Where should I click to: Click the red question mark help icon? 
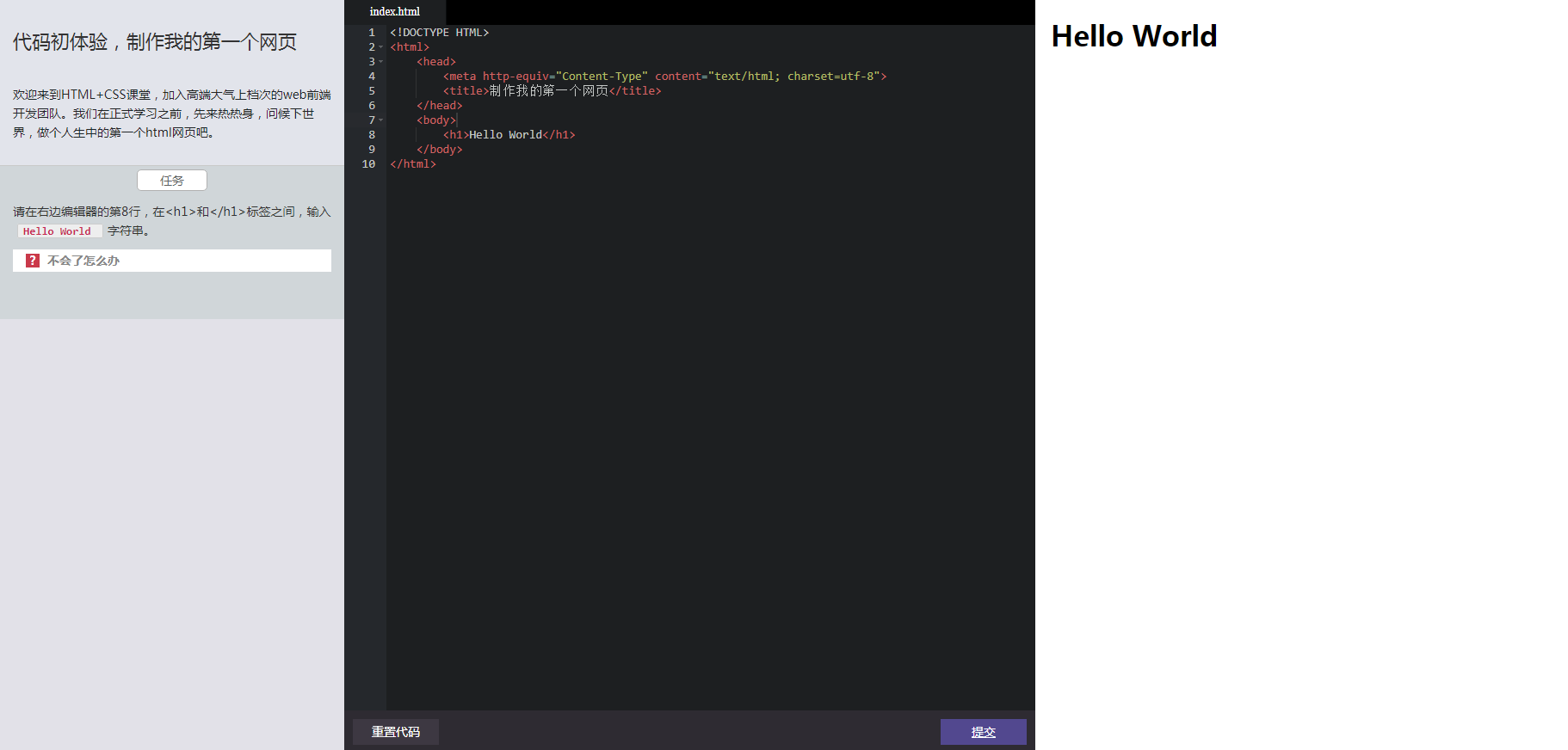[x=33, y=261]
